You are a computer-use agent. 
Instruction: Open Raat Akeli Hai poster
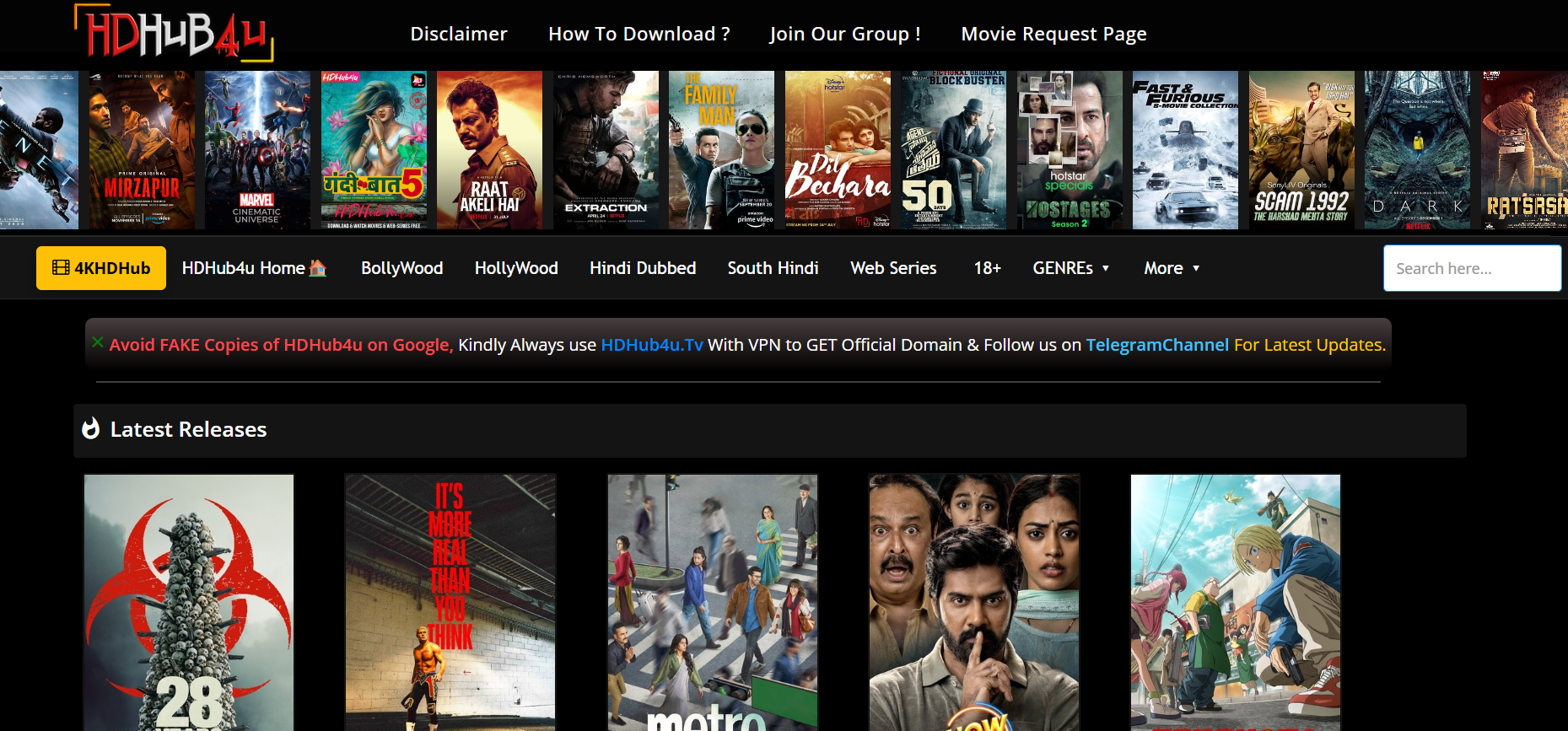pyautogui.click(x=489, y=150)
